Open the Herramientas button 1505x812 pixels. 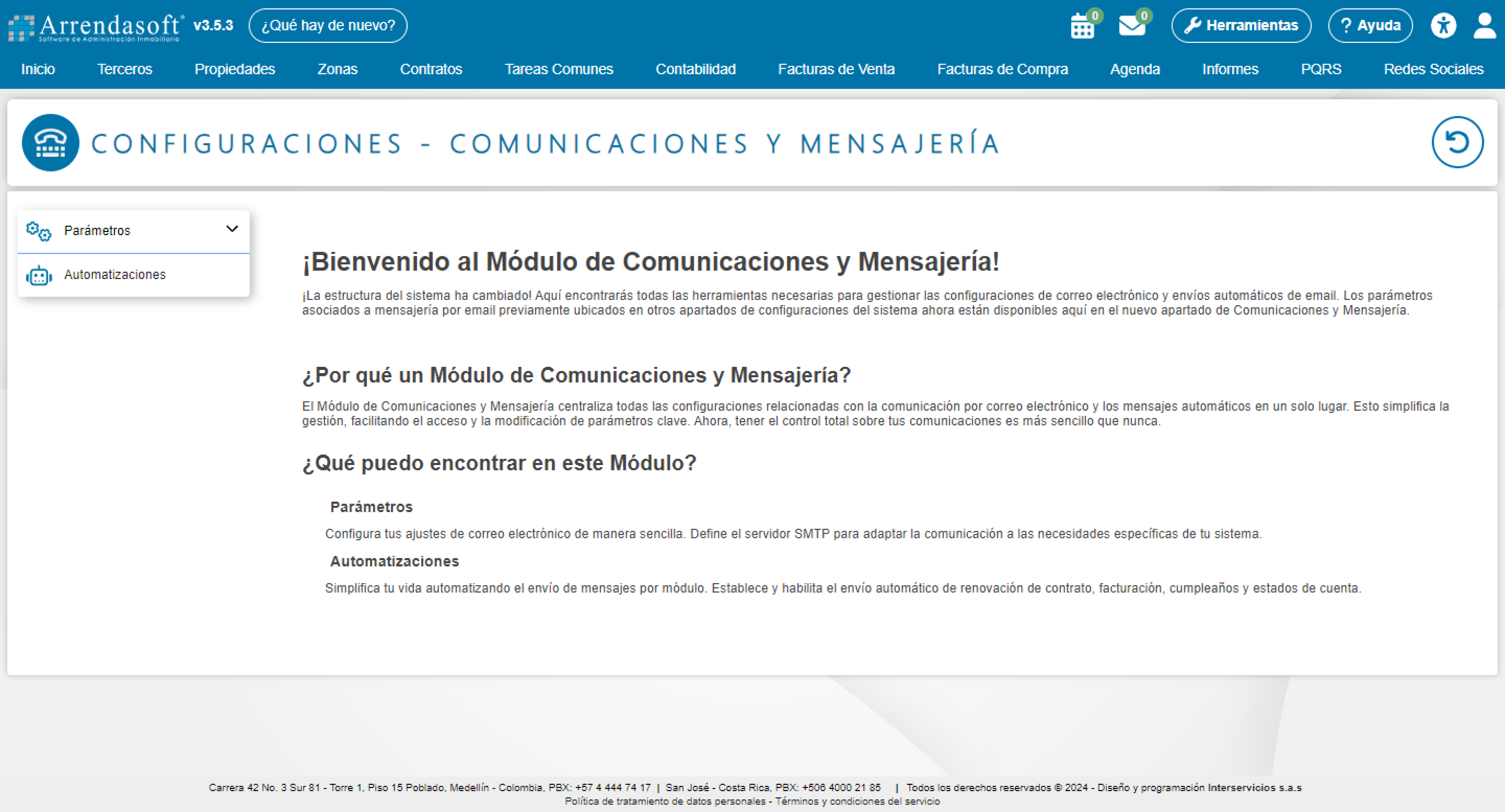point(1241,26)
